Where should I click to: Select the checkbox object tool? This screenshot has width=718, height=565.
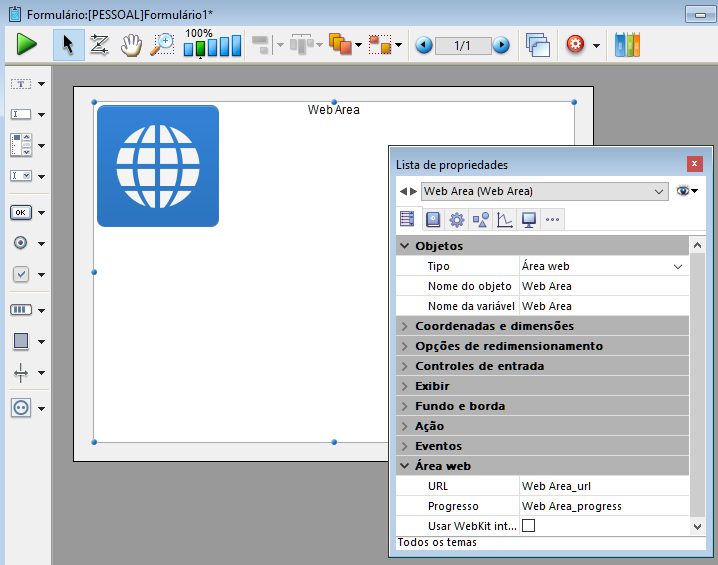(21, 274)
